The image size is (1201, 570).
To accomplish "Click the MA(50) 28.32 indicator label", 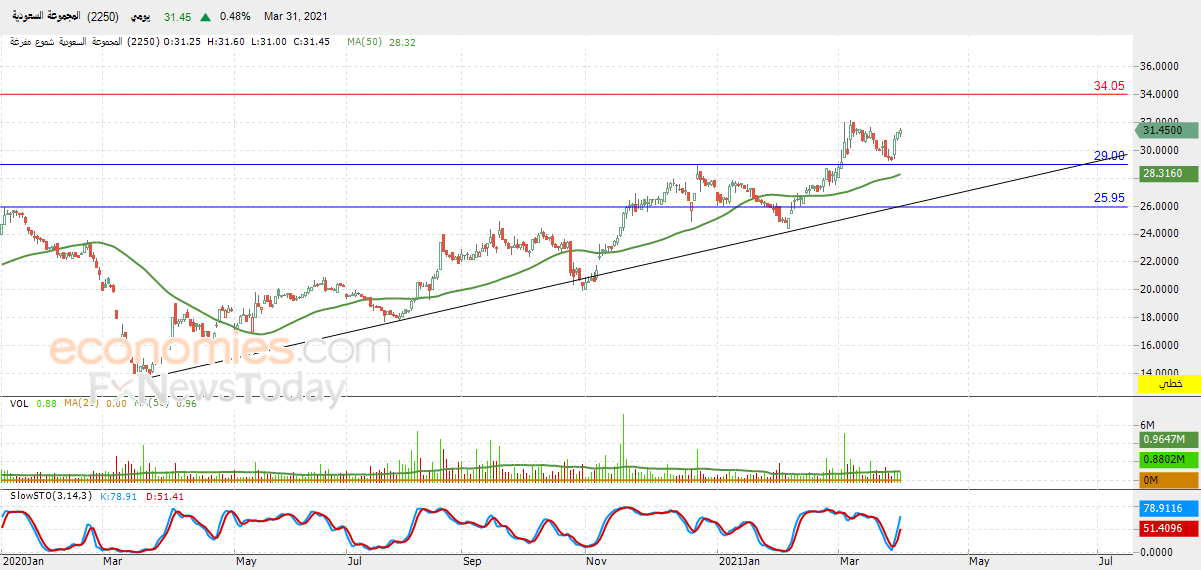I will pos(381,42).
